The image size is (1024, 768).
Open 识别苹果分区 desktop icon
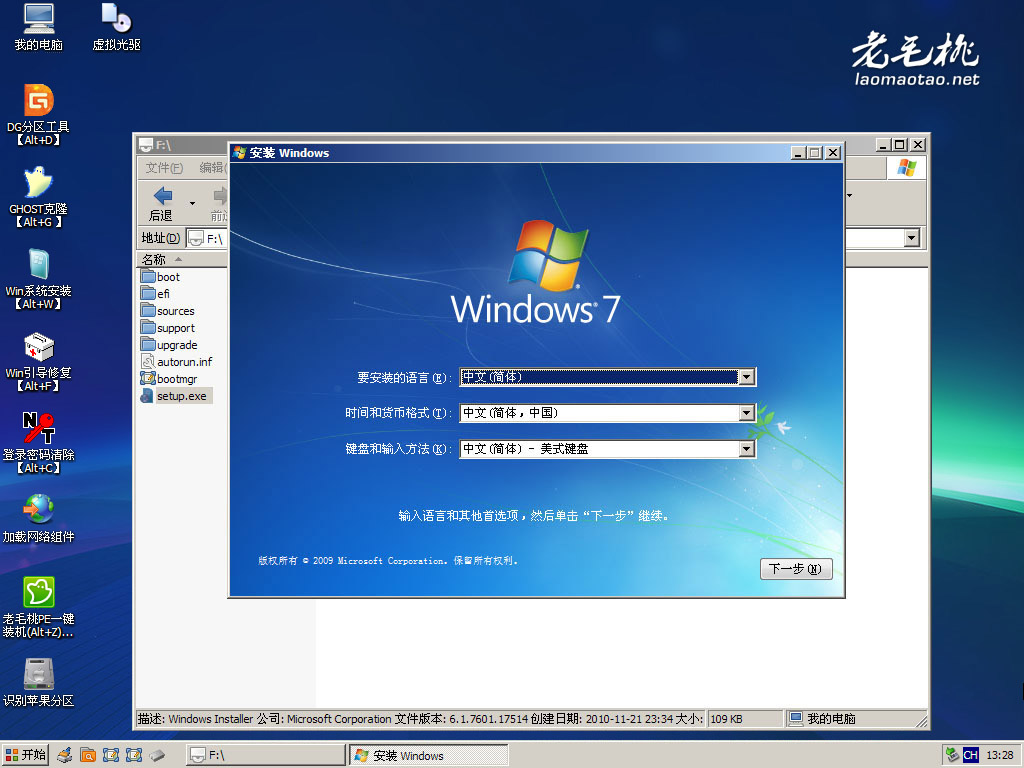39,682
